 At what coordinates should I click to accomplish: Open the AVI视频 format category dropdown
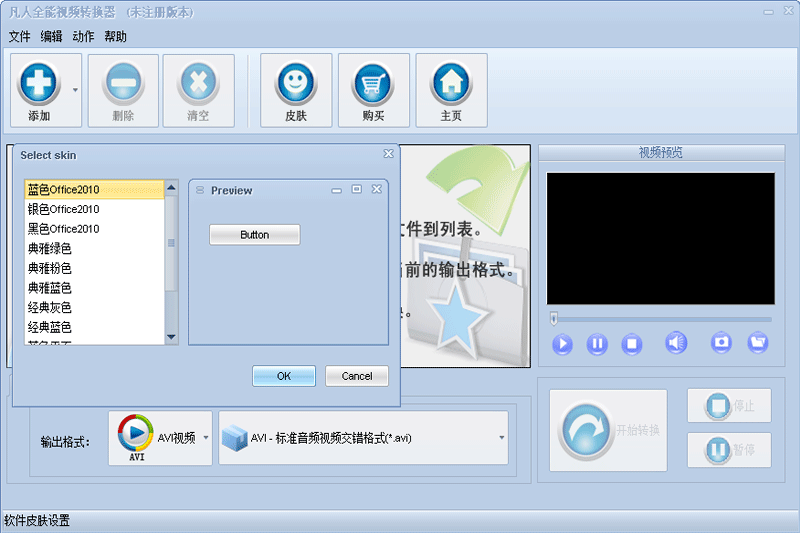click(x=160, y=438)
